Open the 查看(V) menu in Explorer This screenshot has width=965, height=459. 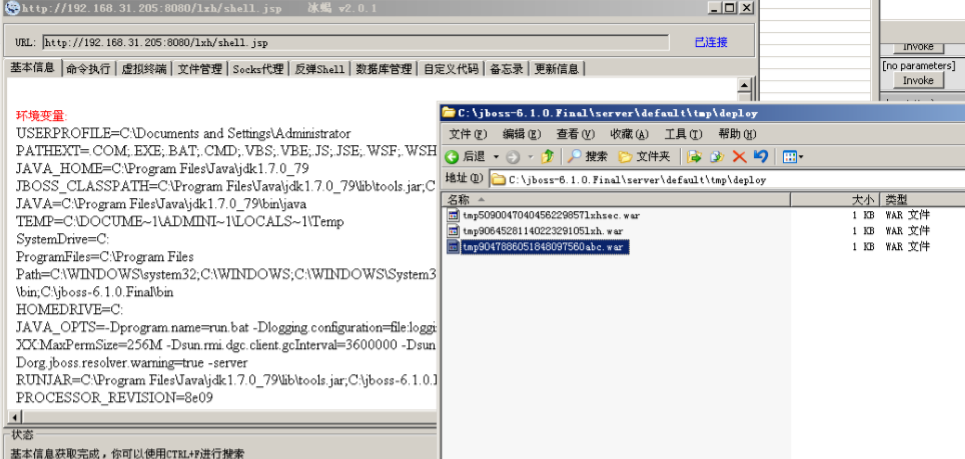[575, 134]
